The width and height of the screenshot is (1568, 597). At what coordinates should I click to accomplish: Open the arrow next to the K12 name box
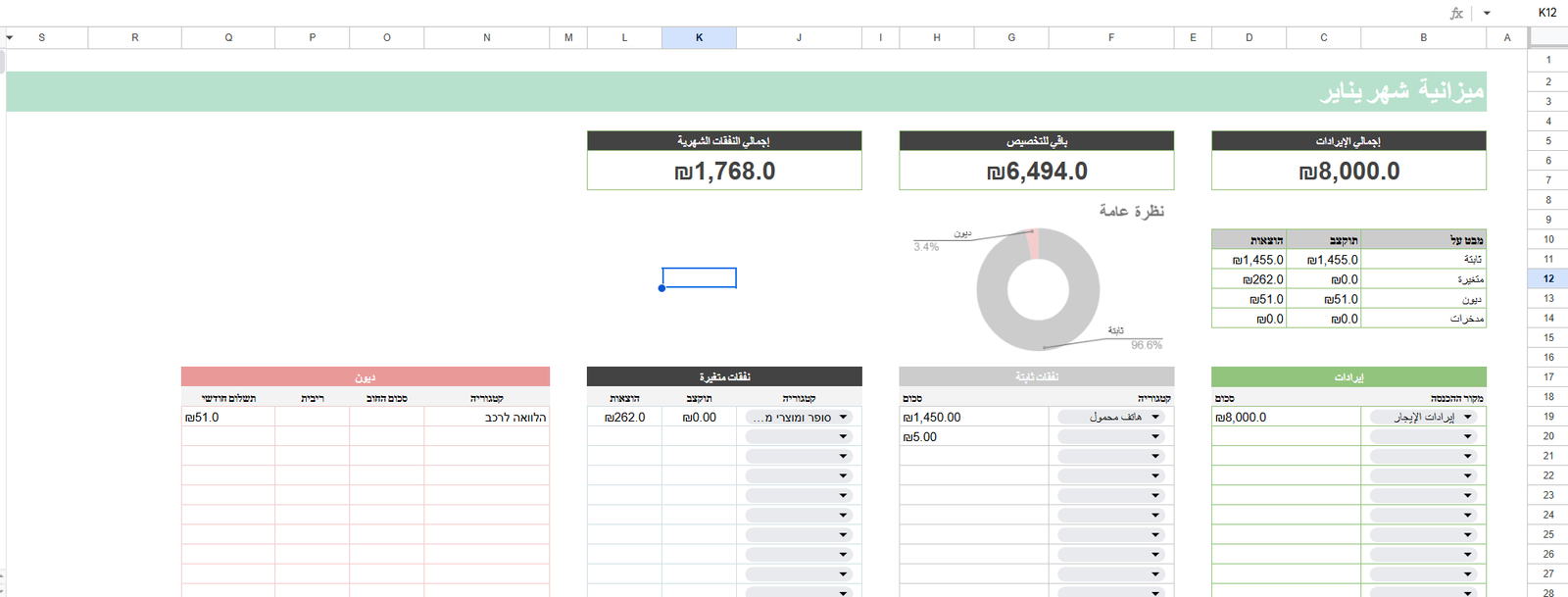tap(1487, 13)
